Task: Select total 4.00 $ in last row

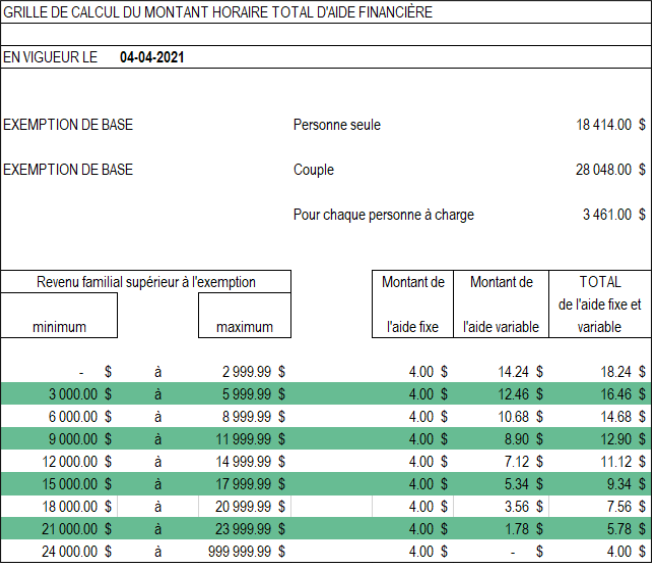Action: point(626,551)
